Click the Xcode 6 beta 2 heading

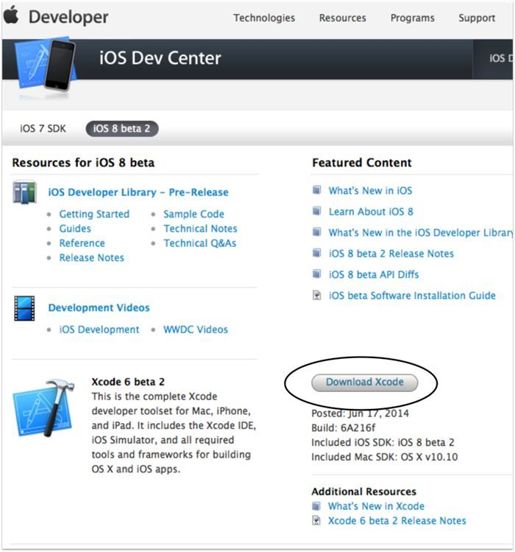[128, 382]
